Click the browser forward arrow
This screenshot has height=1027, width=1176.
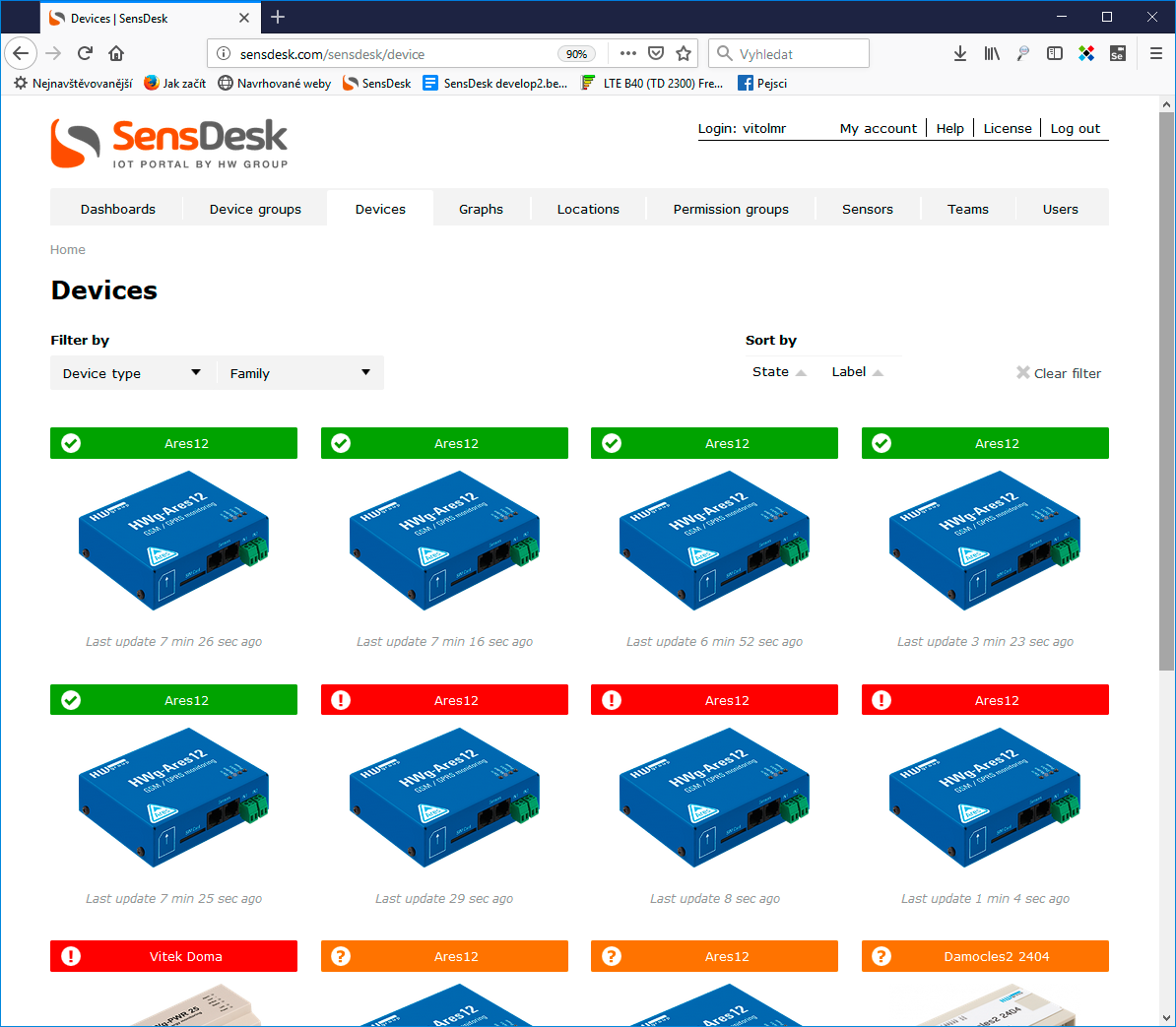(x=53, y=53)
